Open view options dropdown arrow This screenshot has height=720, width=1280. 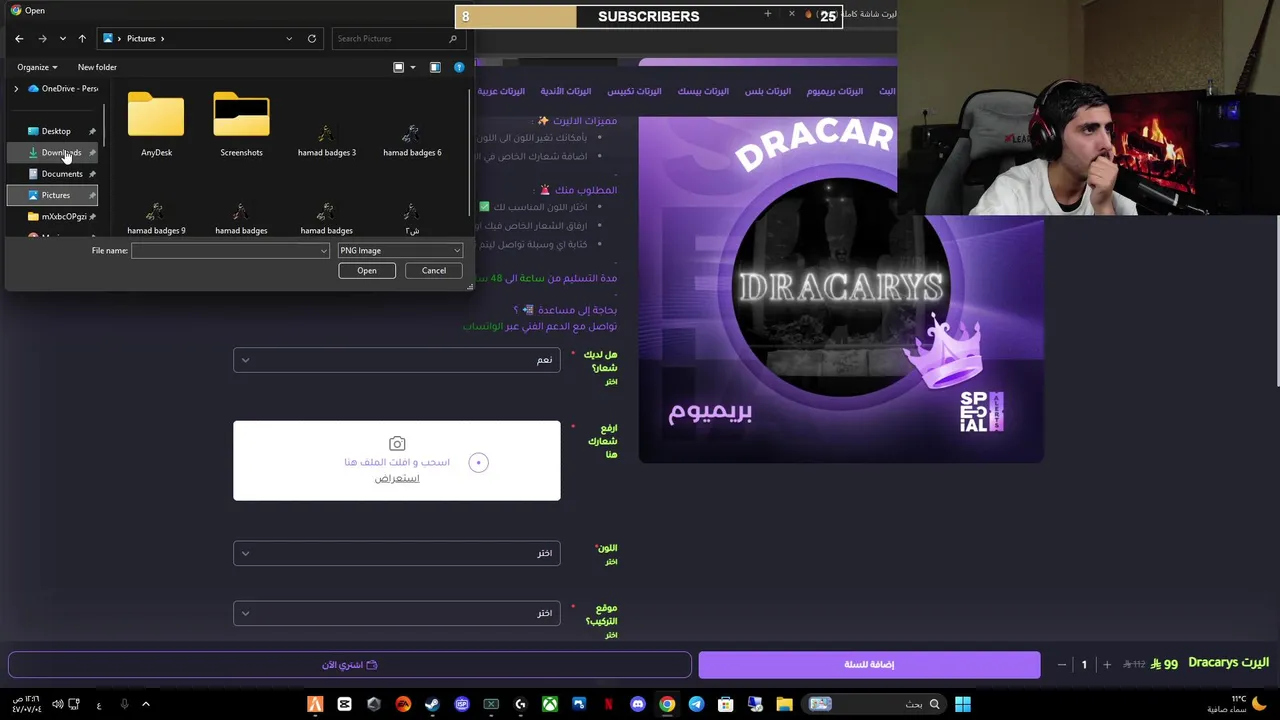click(x=412, y=67)
